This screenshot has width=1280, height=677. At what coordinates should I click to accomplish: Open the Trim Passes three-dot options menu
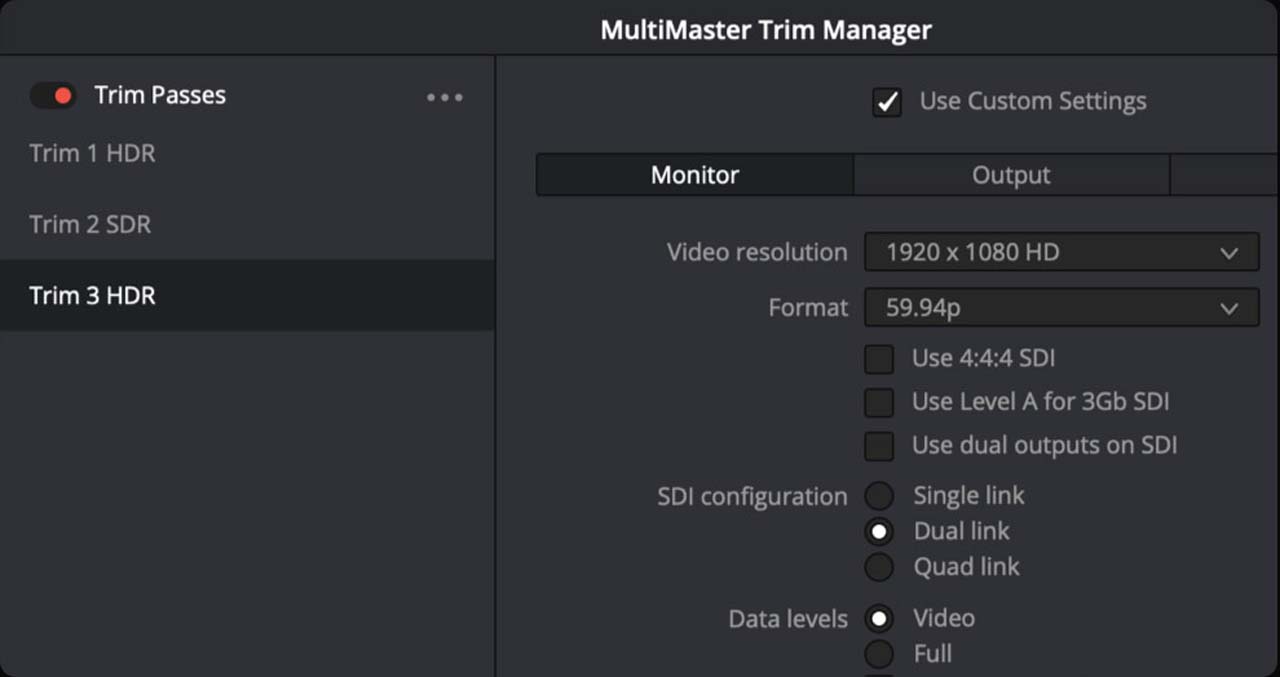(x=445, y=97)
